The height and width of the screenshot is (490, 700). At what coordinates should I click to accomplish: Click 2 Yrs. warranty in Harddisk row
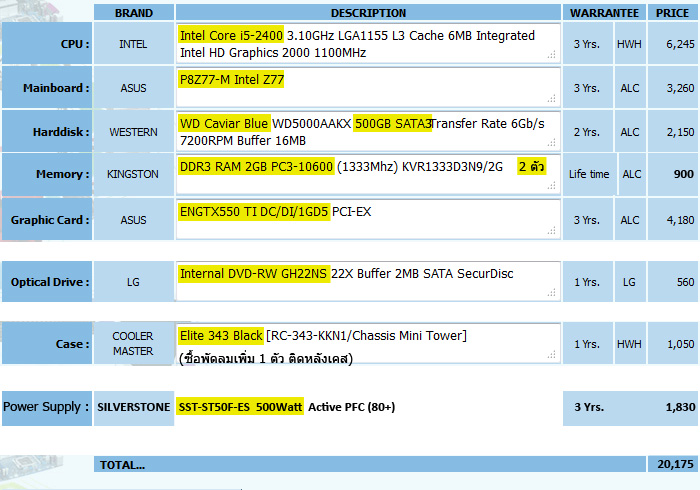tap(587, 132)
